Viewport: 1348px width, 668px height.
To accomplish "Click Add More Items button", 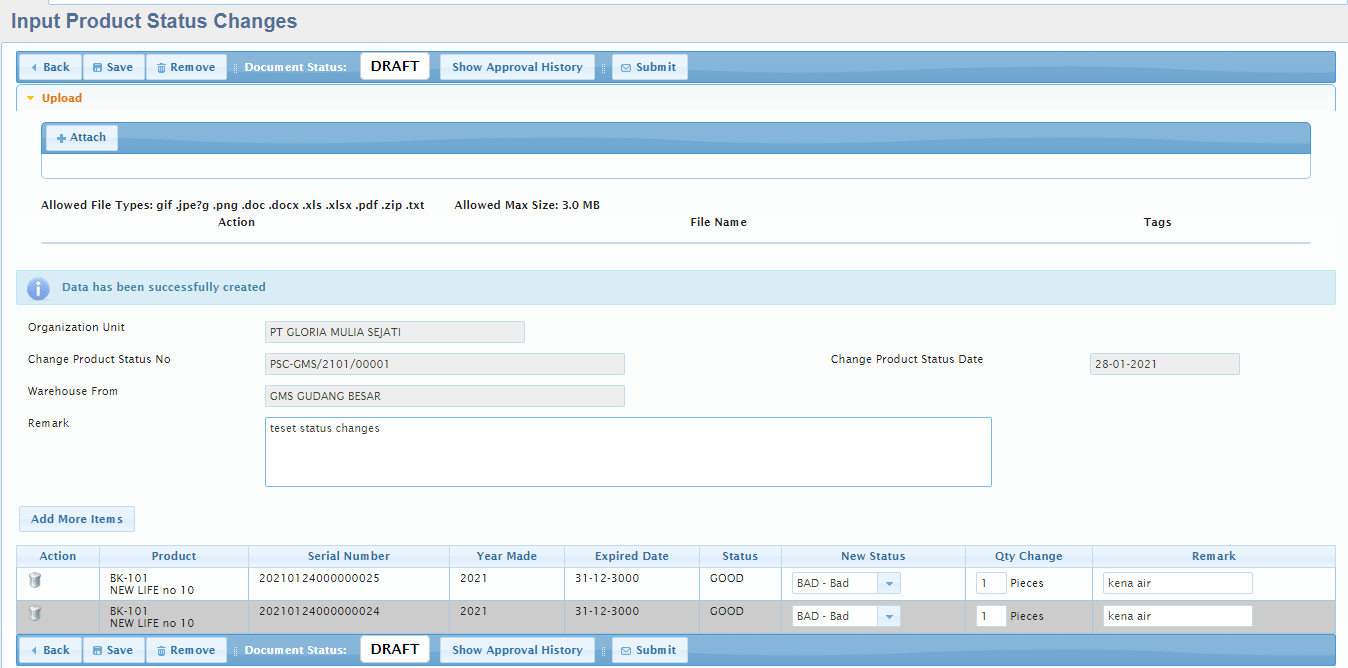I will [x=77, y=519].
